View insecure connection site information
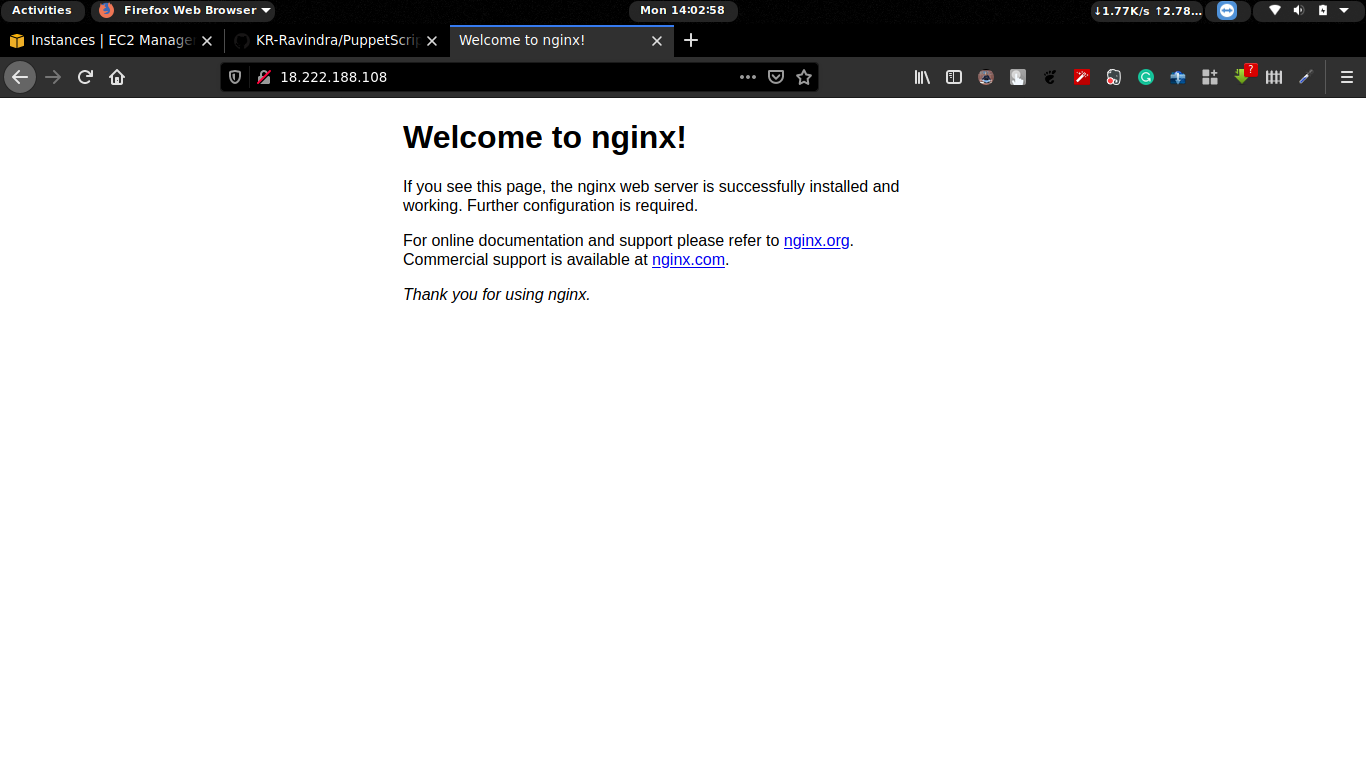 pos(264,77)
